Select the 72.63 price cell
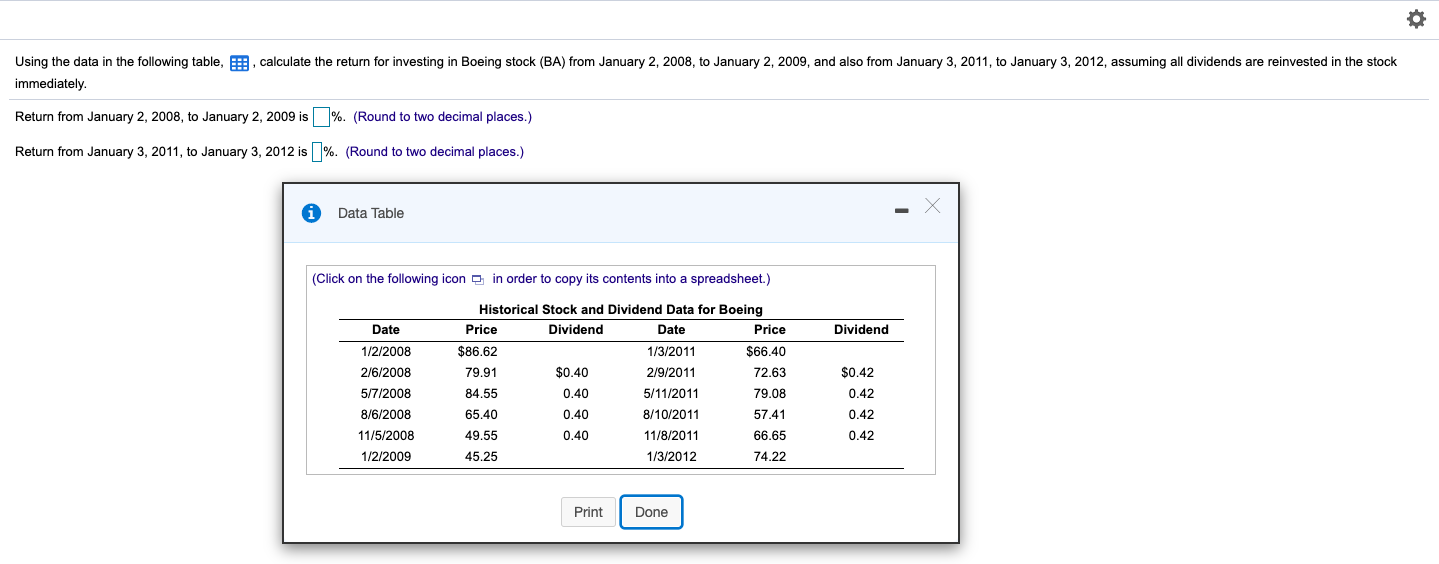Image resolution: width=1439 pixels, height=564 pixels. [x=770, y=372]
